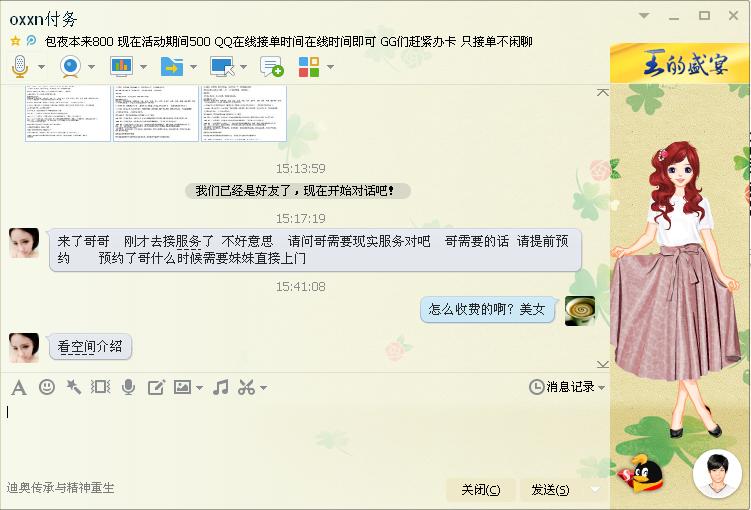Image resolution: width=751 pixels, height=510 pixels.
Task: Share music with the note icon
Action: [x=220, y=386]
